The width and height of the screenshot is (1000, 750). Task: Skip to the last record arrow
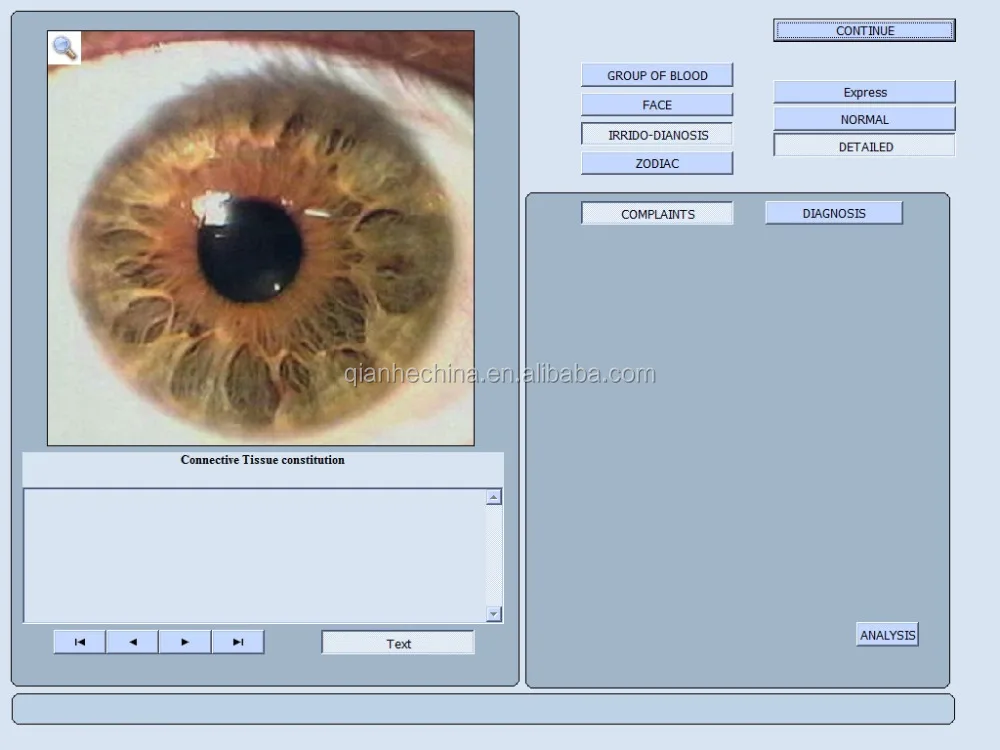[238, 642]
